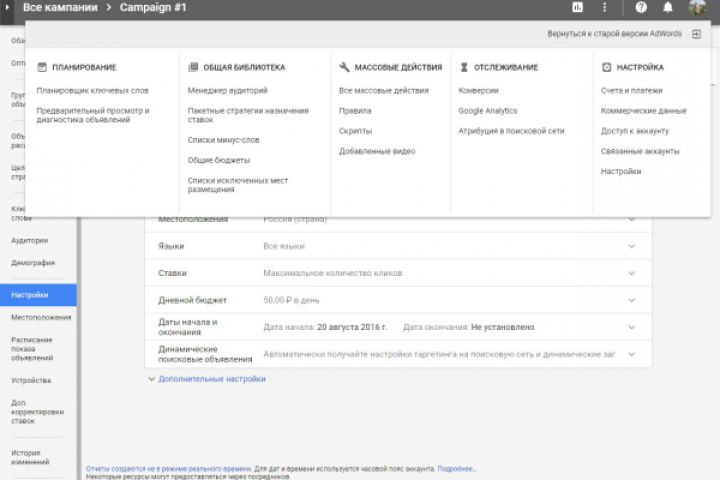Open the reports chart icon in header
The height and width of the screenshot is (480, 720).
(x=577, y=7)
